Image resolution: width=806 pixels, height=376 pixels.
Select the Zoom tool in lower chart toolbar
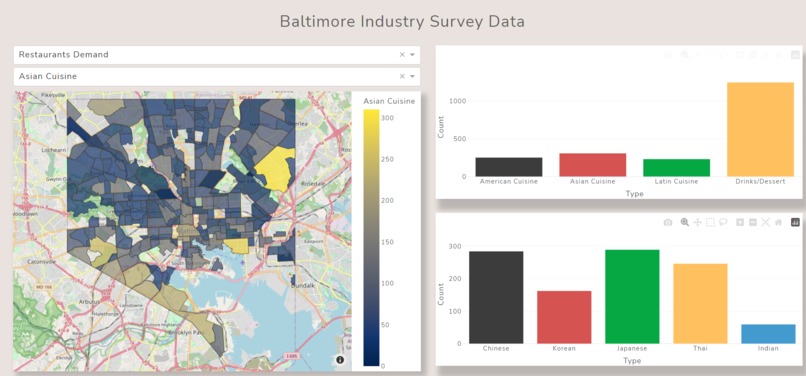[685, 222]
